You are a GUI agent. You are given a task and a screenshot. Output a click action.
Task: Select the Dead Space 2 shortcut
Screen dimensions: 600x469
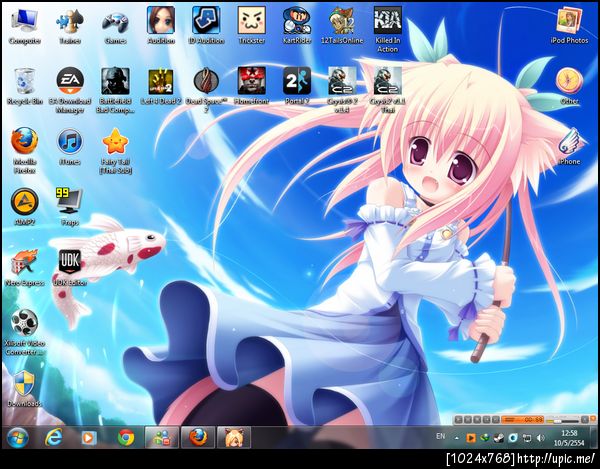[206, 91]
